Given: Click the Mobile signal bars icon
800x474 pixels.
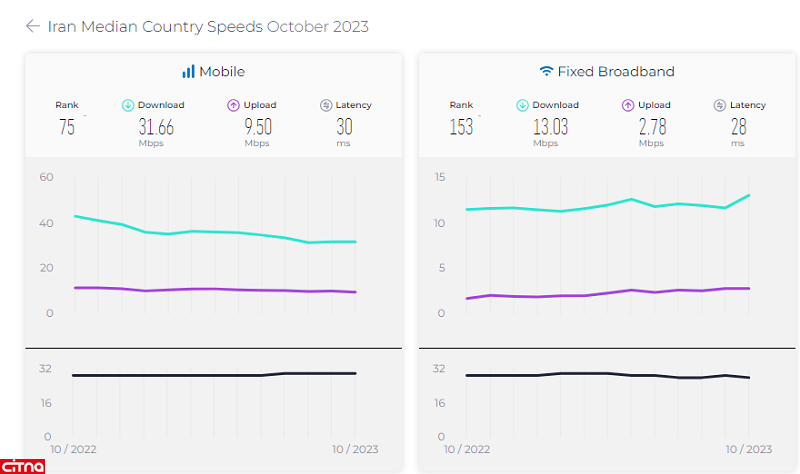Looking at the screenshot, I should click(188, 72).
